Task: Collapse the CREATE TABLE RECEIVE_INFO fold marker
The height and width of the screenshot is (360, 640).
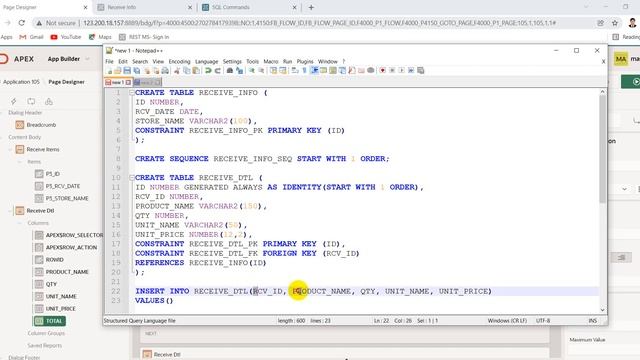Action: click(x=132, y=93)
